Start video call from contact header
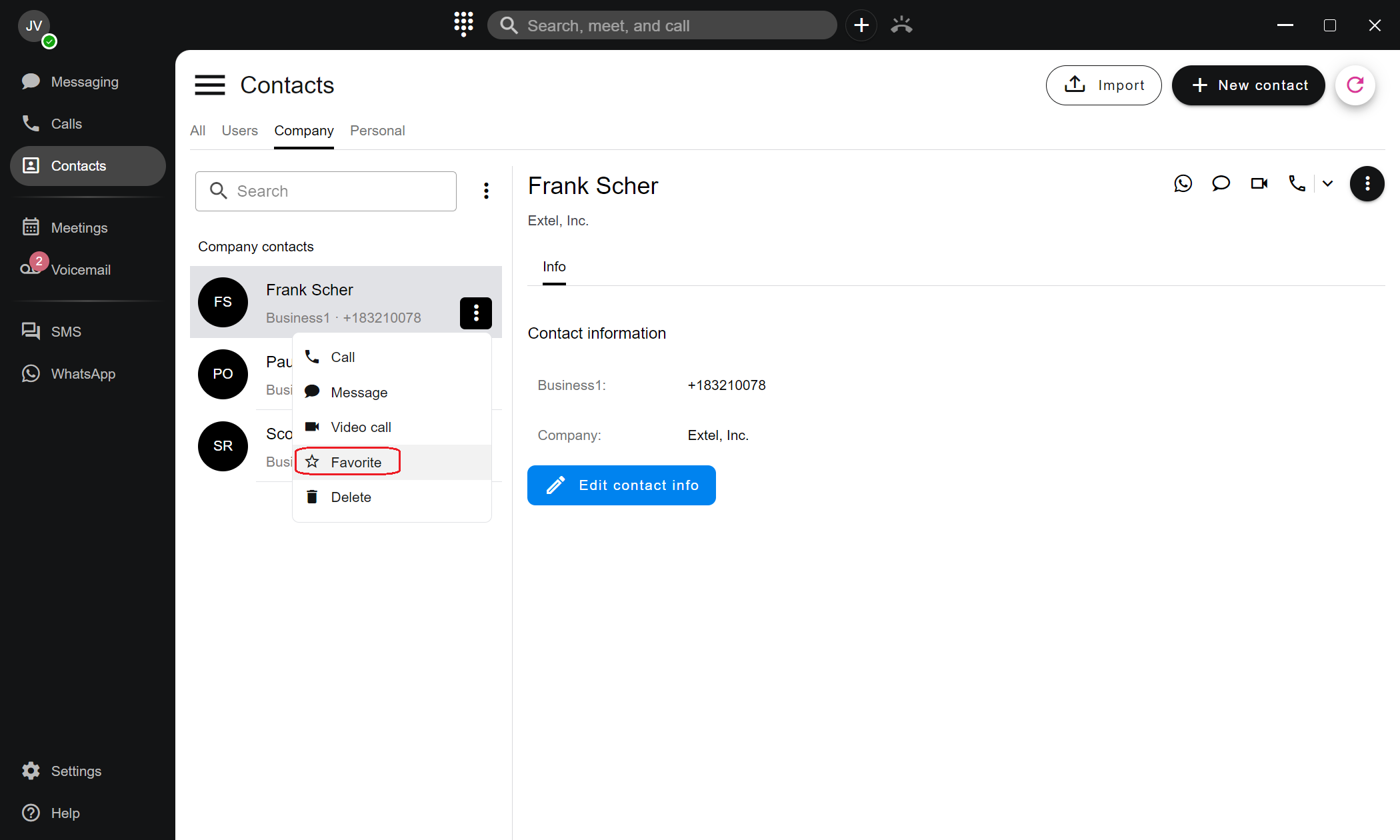 click(1259, 183)
